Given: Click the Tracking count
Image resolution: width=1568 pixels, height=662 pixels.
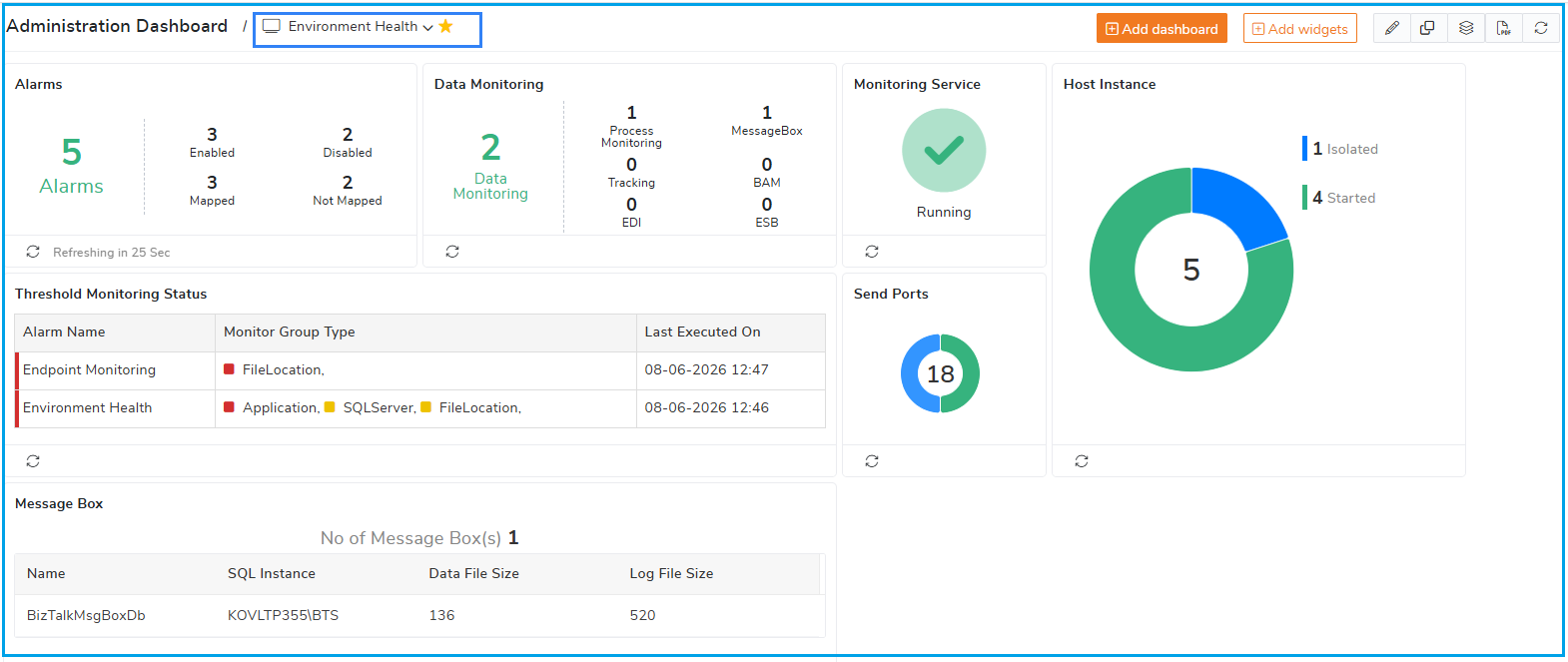Looking at the screenshot, I should click(x=631, y=165).
